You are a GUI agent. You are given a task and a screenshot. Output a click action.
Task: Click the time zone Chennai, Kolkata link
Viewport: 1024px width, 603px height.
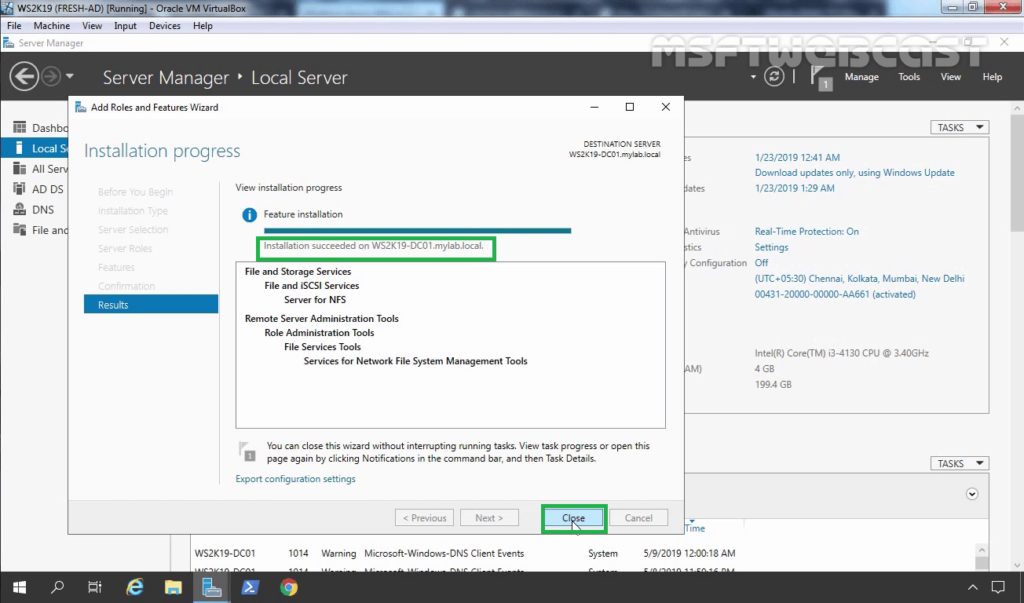859,279
